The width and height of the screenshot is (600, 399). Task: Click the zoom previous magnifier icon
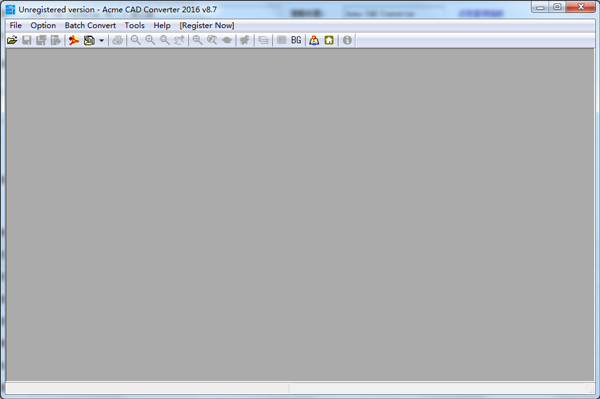(x=212, y=40)
